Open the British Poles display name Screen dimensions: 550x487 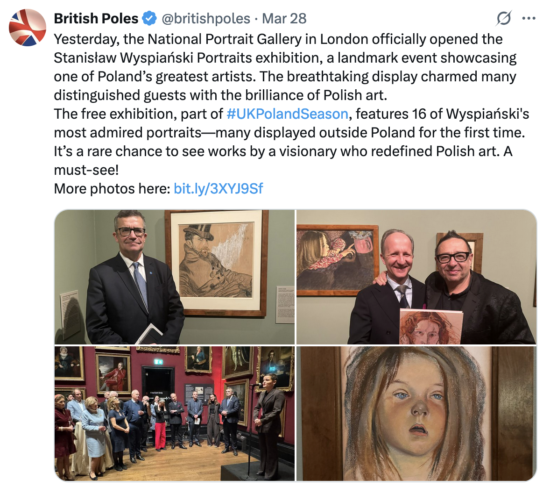click(x=96, y=19)
